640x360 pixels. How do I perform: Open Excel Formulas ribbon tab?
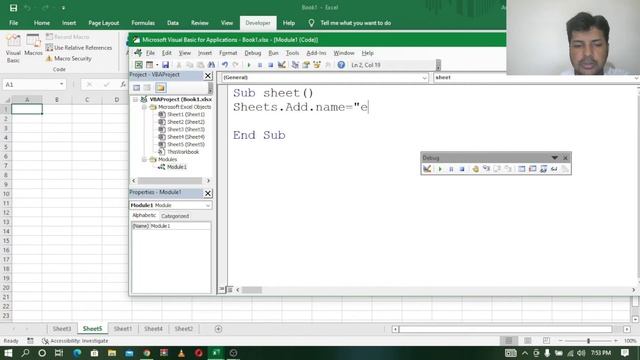tap(143, 23)
